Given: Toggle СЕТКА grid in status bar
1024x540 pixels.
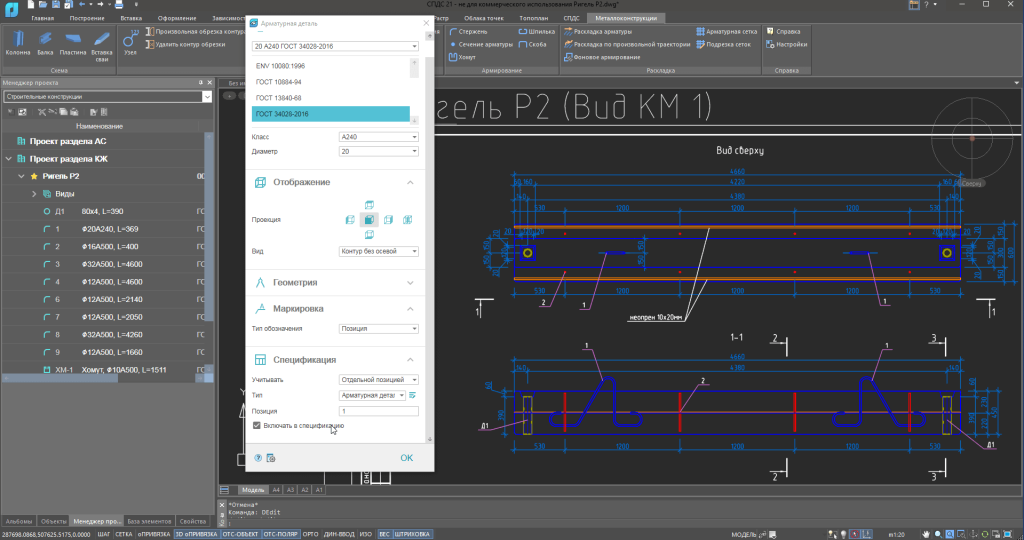Looking at the screenshot, I should [x=124, y=535].
